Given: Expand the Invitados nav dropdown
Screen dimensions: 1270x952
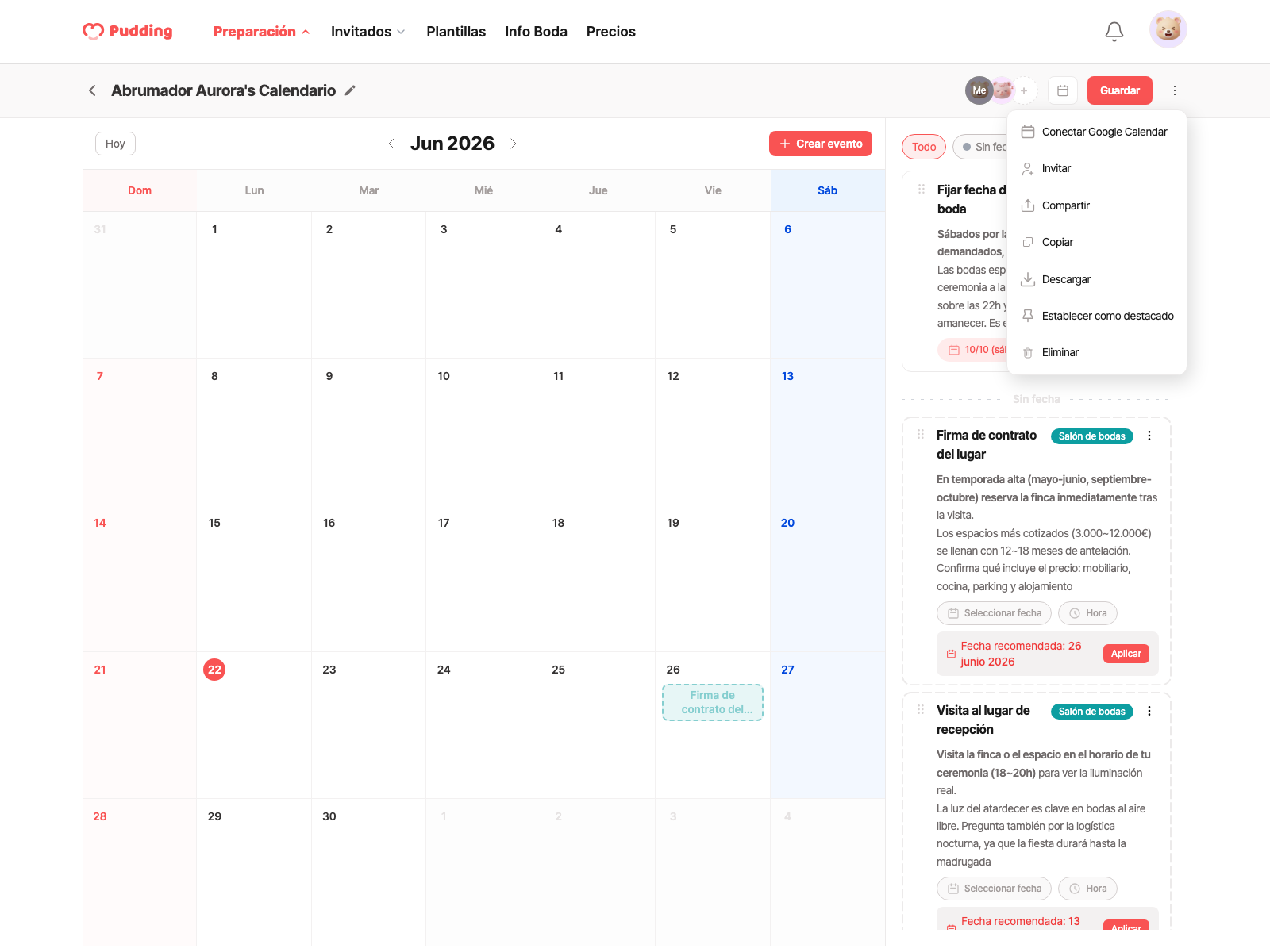Looking at the screenshot, I should click(x=368, y=32).
